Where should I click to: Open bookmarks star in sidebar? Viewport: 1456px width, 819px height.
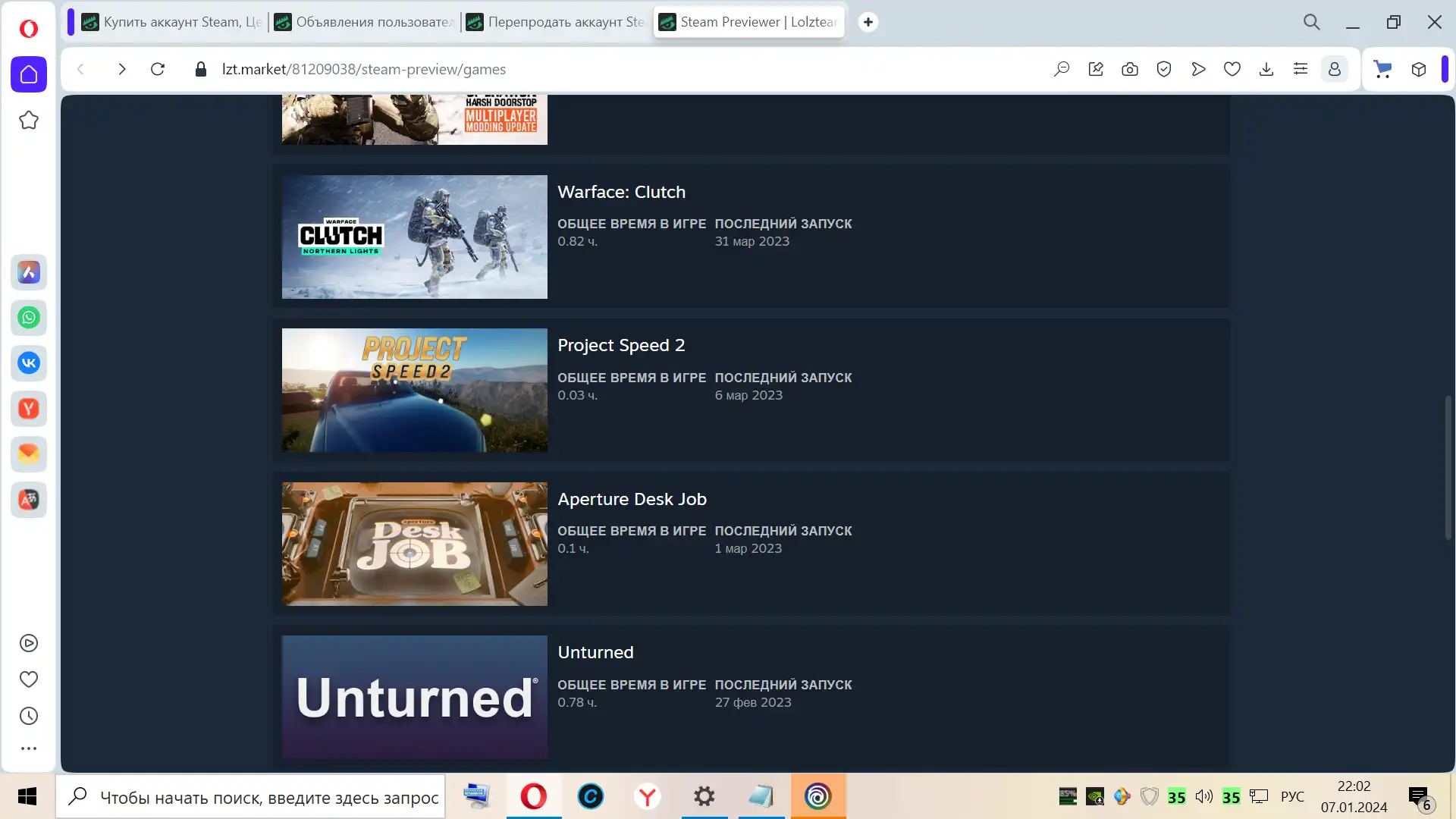(x=29, y=120)
